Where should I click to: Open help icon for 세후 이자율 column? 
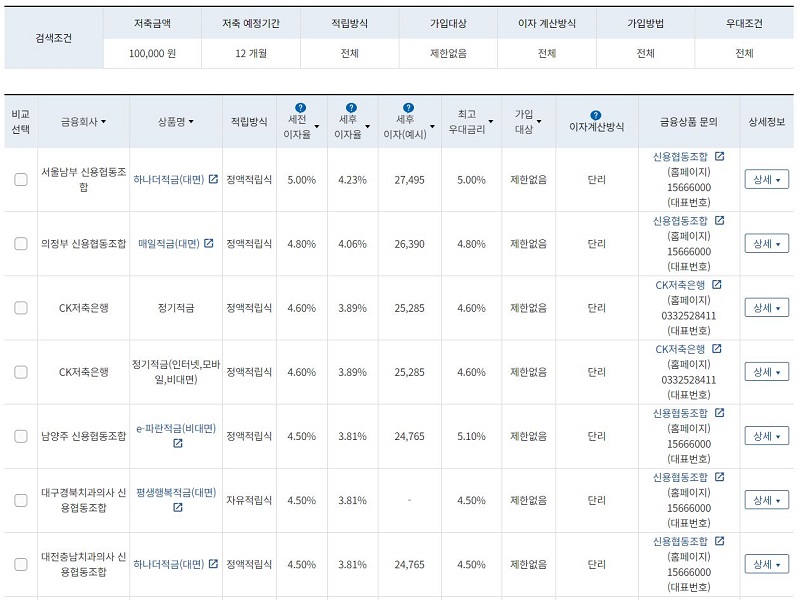point(351,108)
